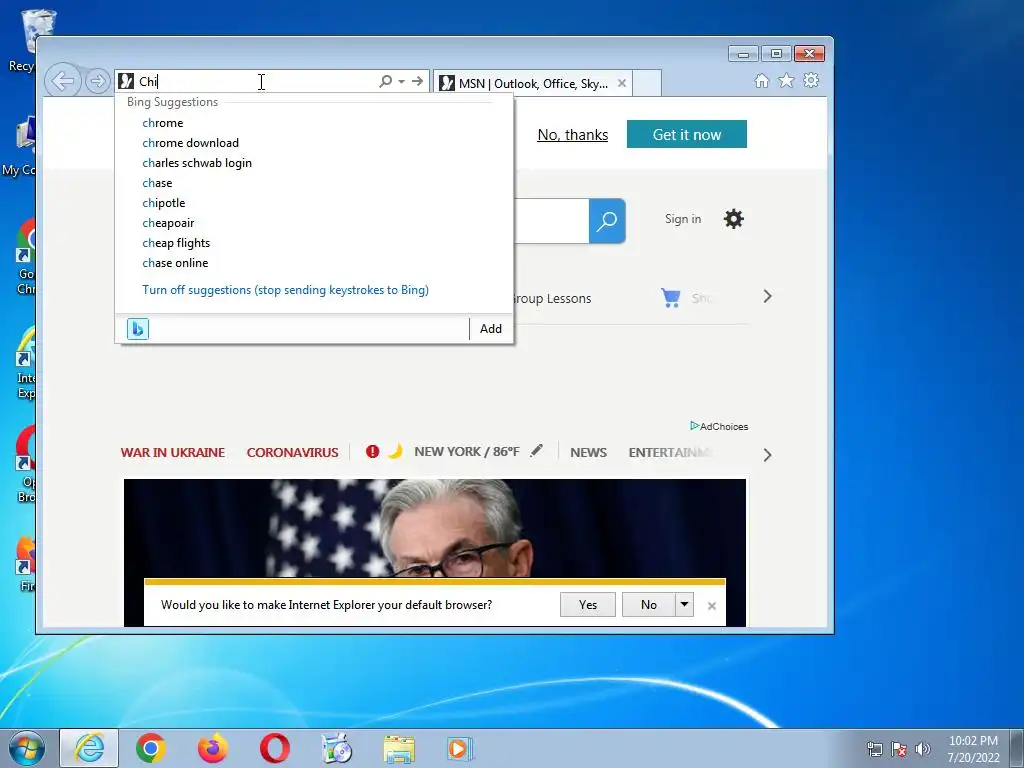The image size is (1024, 768).
Task: Launch Firefox from taskbar
Action: 213,748
